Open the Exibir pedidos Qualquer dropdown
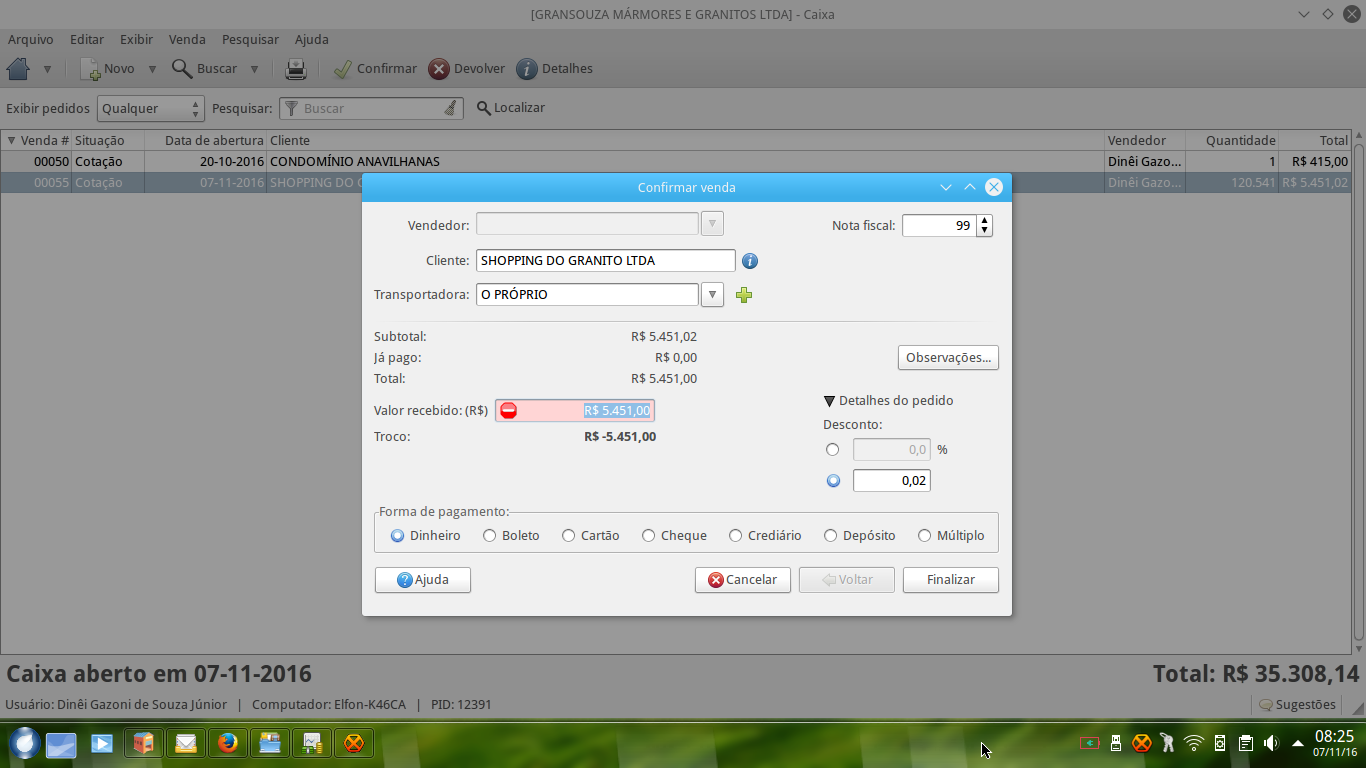Screen dimensions: 1366x768 (151, 108)
